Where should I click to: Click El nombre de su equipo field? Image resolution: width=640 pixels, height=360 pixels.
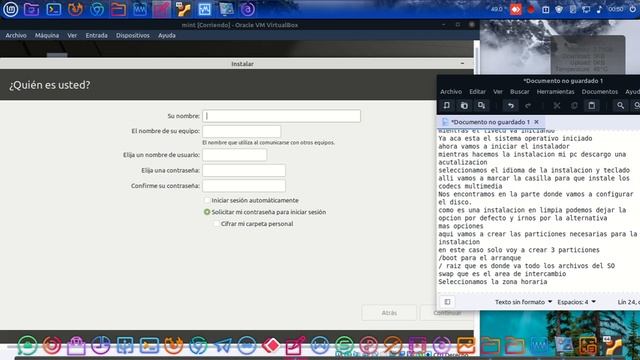coord(242,131)
